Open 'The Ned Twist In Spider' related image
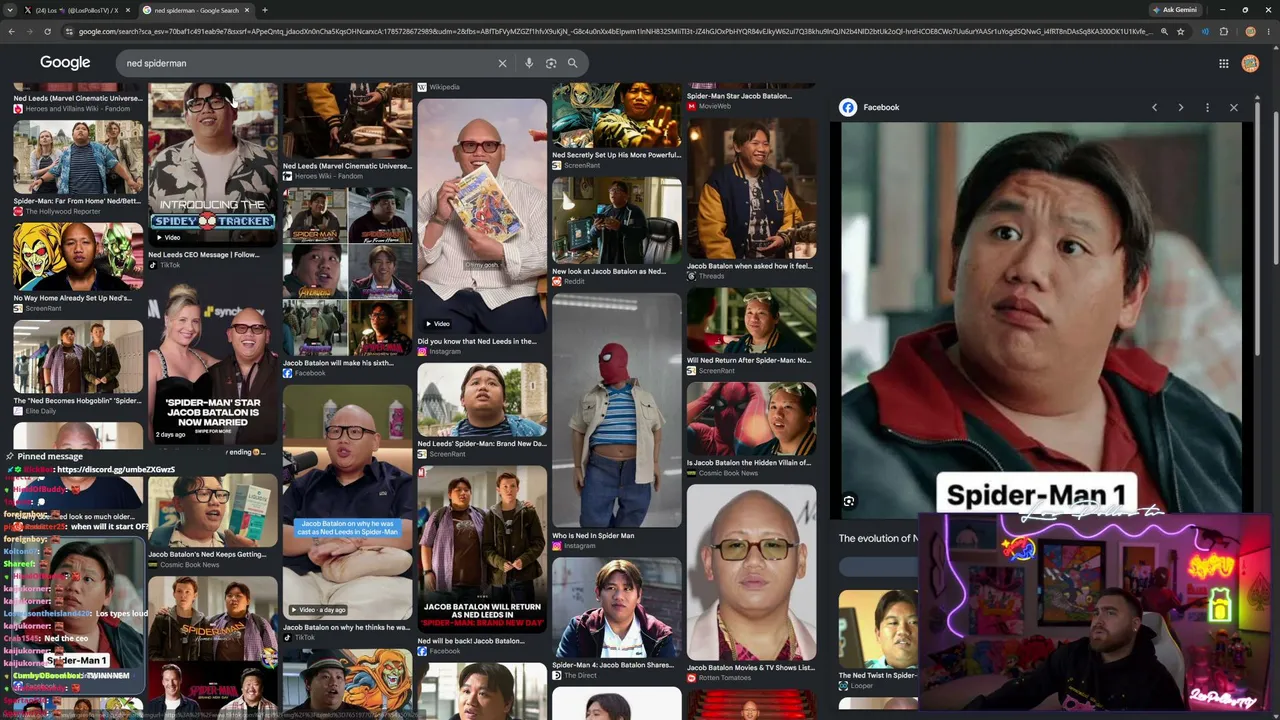This screenshot has width=1280, height=720. 878,630
